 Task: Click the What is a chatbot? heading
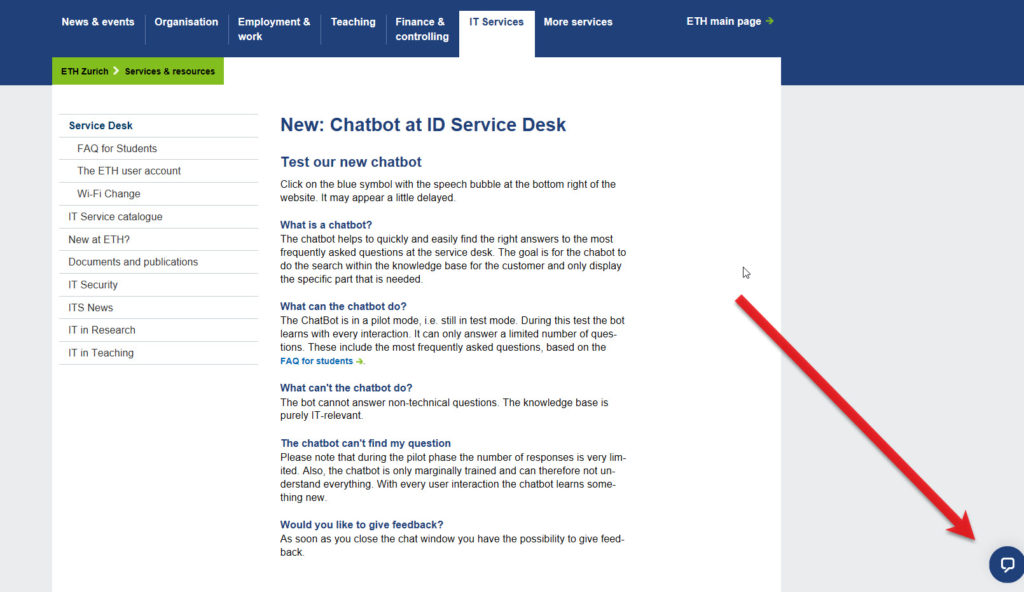(326, 225)
